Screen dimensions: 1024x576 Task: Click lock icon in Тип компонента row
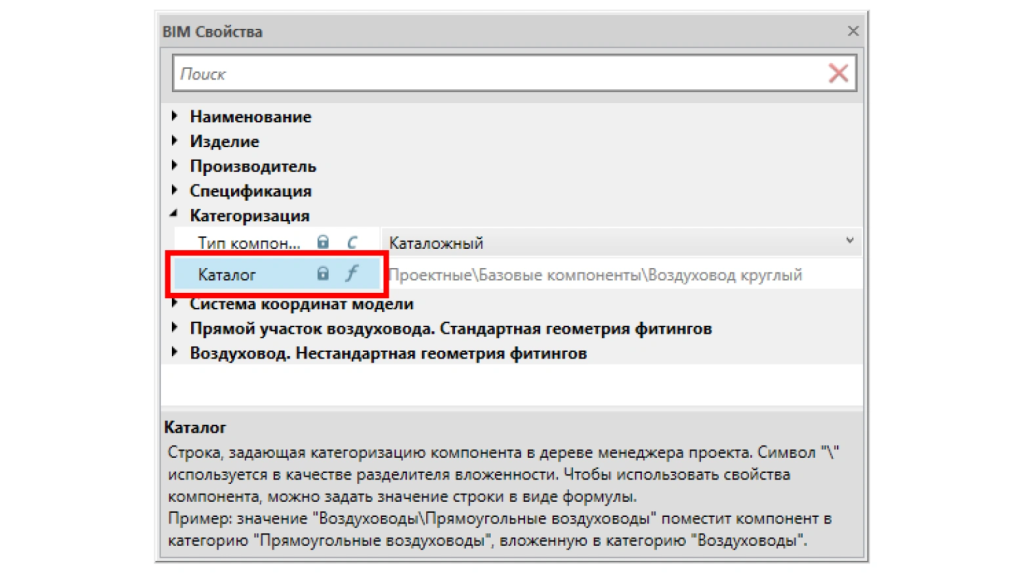click(323, 242)
